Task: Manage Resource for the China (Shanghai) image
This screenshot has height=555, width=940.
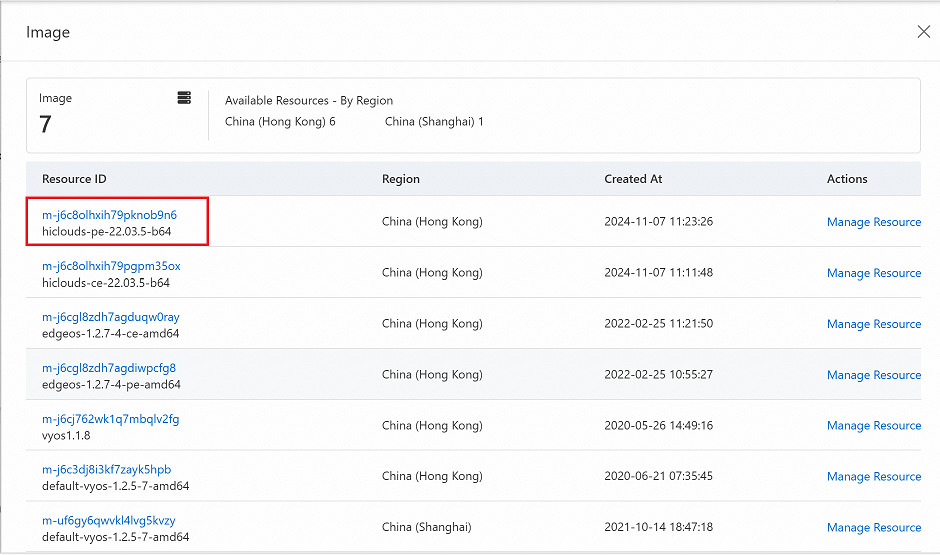Action: 873,527
